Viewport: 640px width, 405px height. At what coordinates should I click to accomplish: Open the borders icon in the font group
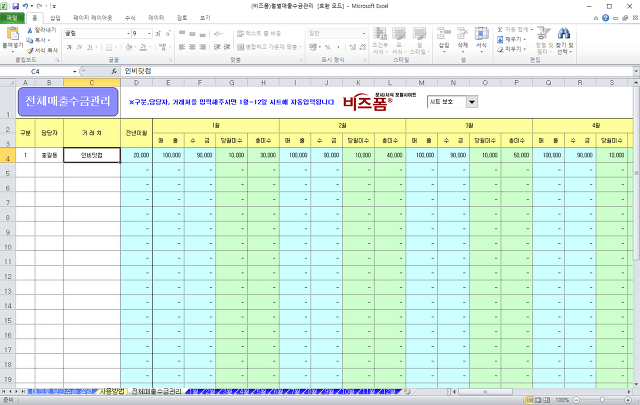click(x=109, y=47)
